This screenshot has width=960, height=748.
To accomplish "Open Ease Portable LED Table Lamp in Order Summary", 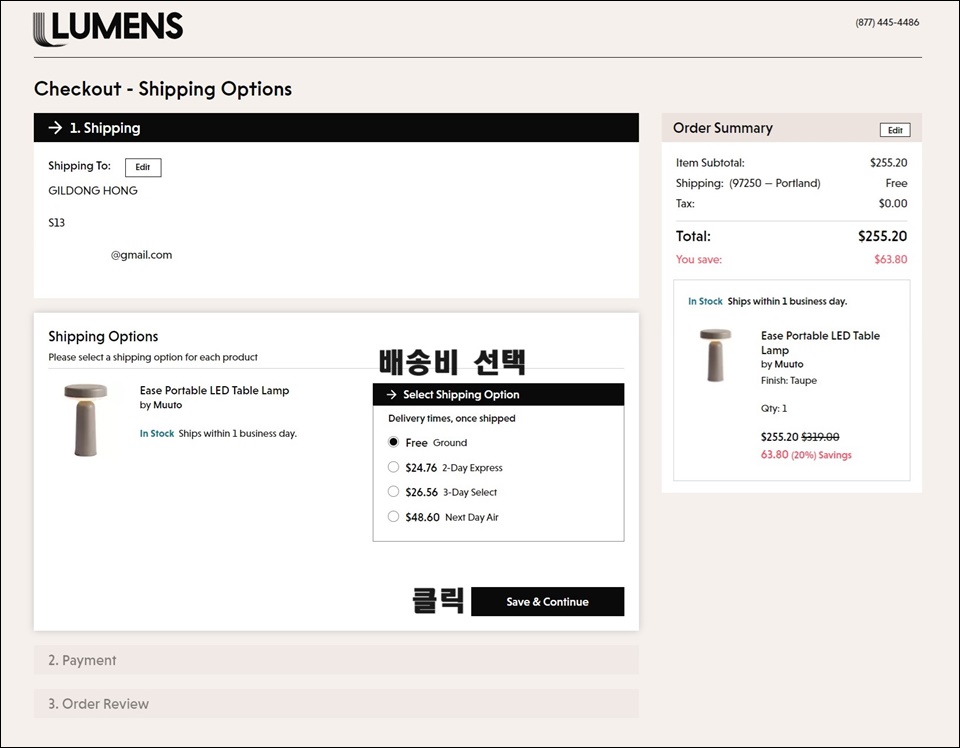I will (x=820, y=343).
